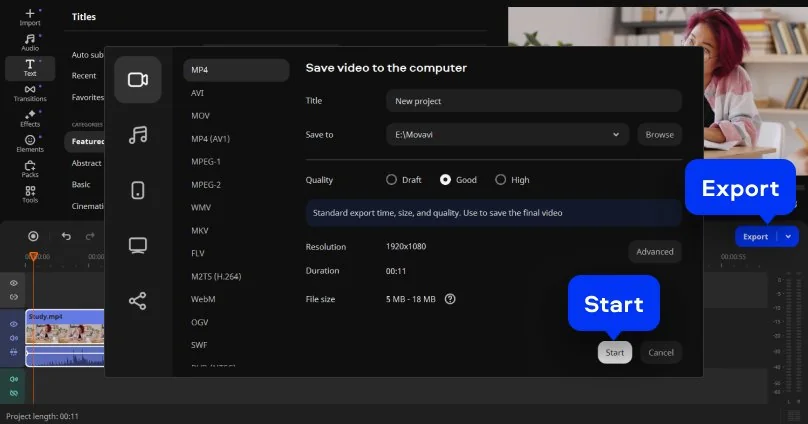Expand the Export options arrow
Image resolution: width=808 pixels, height=424 pixels.
pyautogui.click(x=788, y=236)
